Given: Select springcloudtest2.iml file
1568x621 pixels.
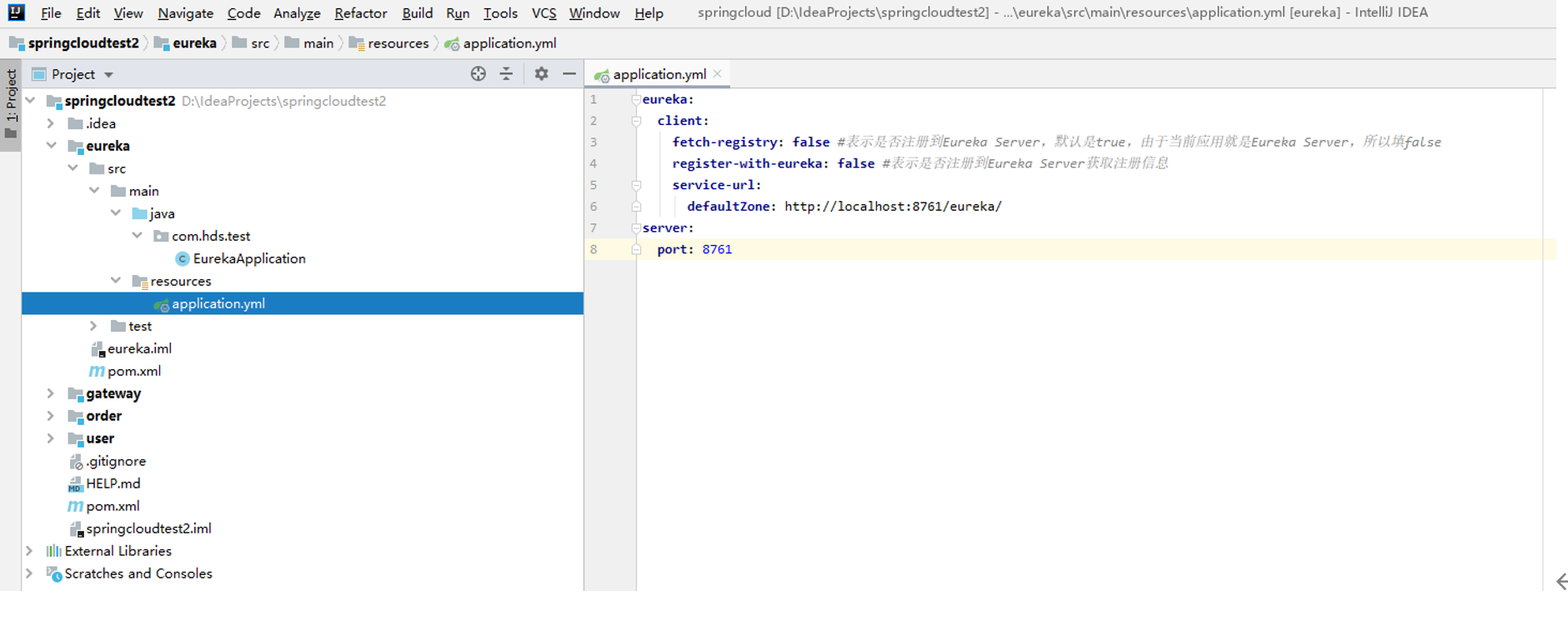Looking at the screenshot, I should 140,528.
